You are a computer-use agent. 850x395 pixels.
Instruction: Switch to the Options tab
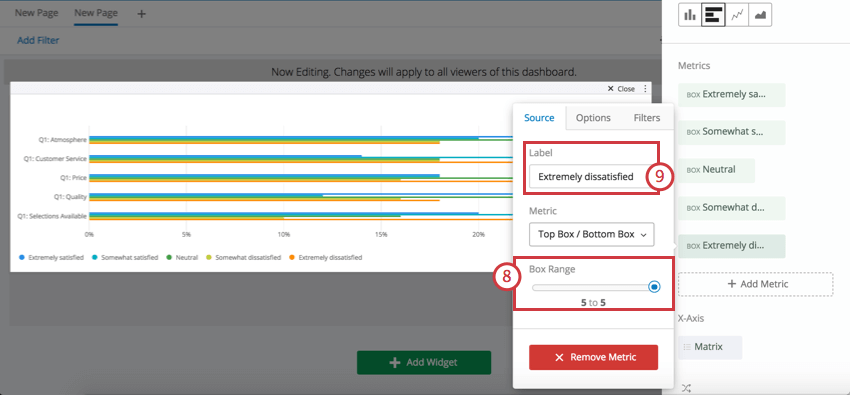tap(593, 118)
